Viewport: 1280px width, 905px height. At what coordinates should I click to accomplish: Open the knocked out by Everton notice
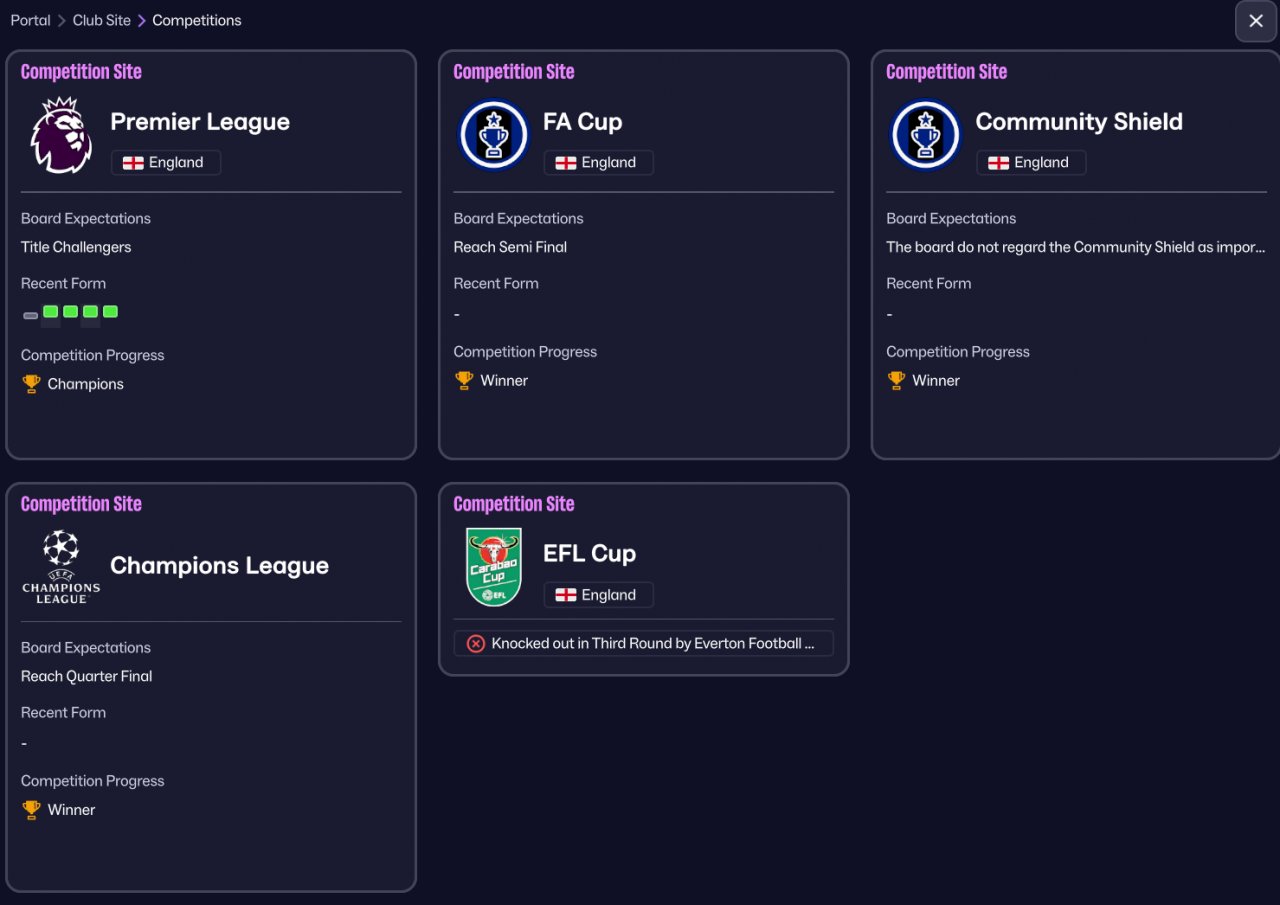643,644
